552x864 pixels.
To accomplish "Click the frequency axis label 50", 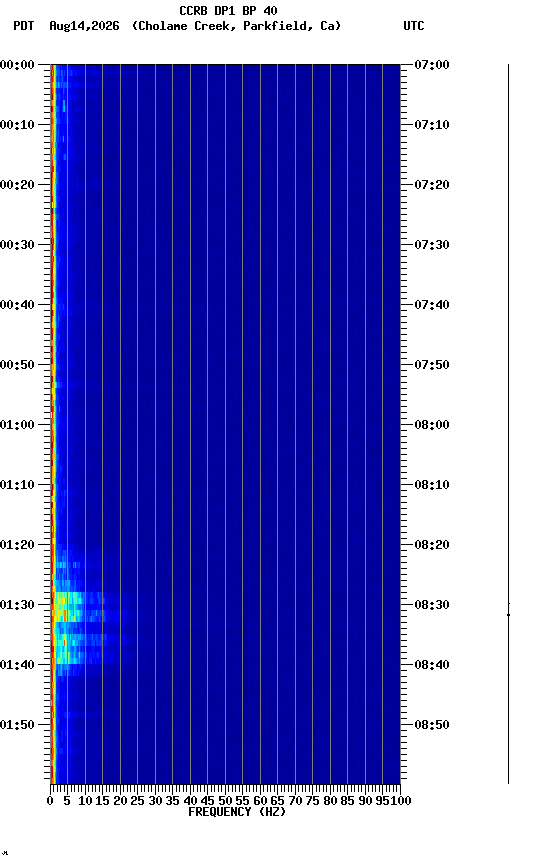I will [x=225, y=801].
